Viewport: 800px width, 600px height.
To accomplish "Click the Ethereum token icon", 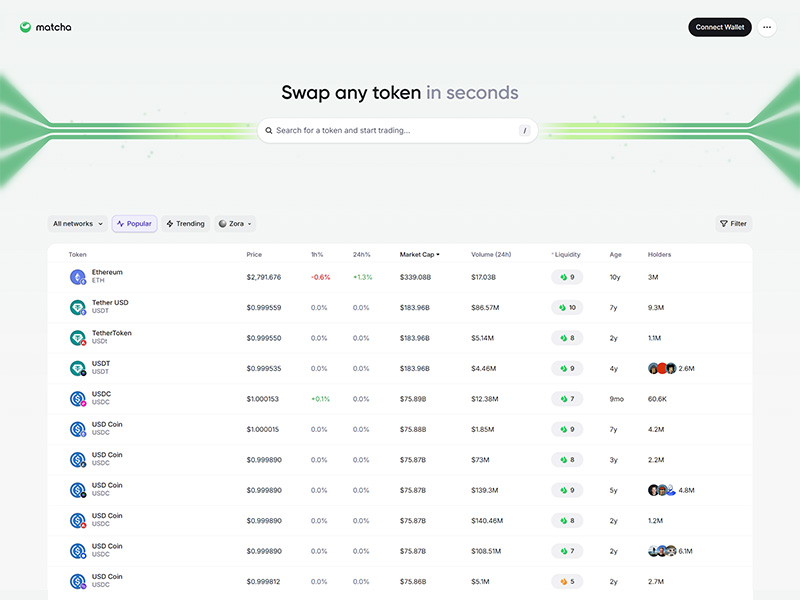I will 78,277.
